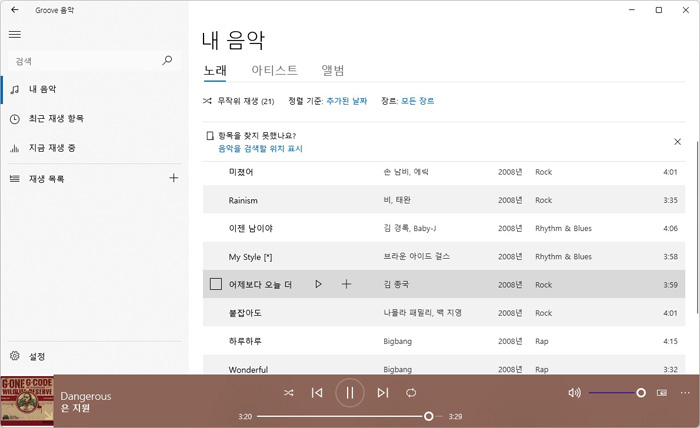
Task: Add a new playlist with plus icon
Action: (174, 178)
